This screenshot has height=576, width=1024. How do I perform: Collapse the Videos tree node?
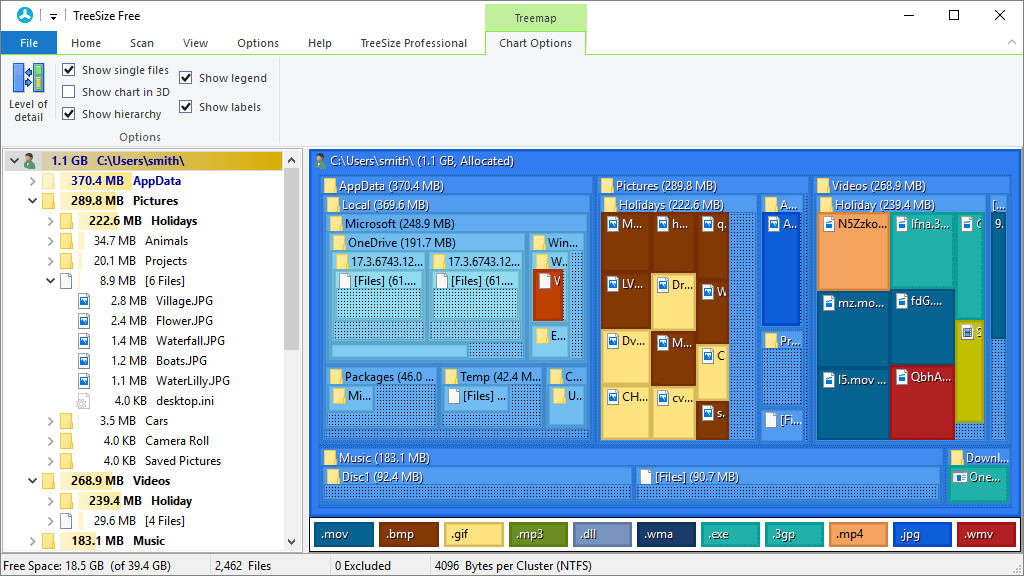tap(32, 481)
